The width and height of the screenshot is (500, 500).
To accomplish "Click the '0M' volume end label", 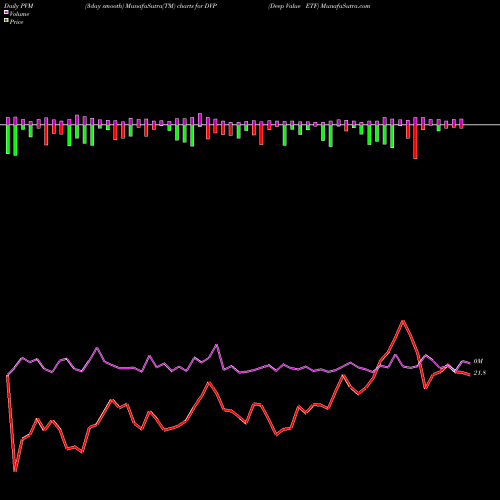I will click(x=478, y=361).
